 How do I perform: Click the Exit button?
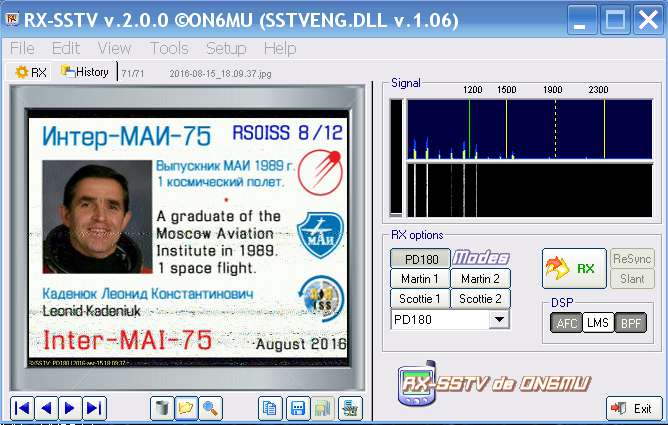(x=634, y=408)
